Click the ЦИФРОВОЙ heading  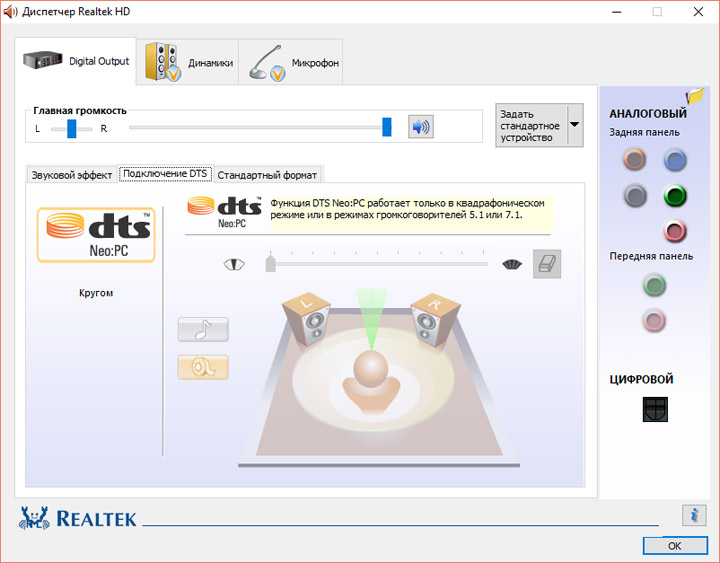pos(641,379)
